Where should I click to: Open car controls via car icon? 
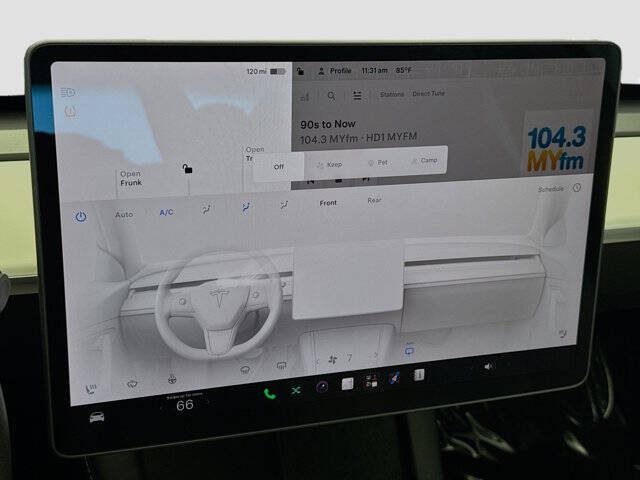pos(97,417)
